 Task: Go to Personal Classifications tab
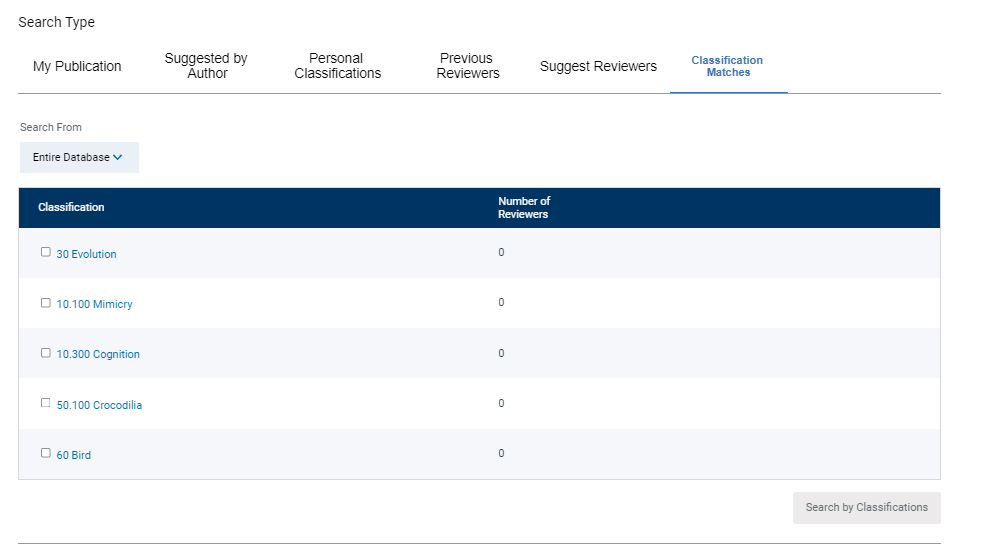click(337, 66)
